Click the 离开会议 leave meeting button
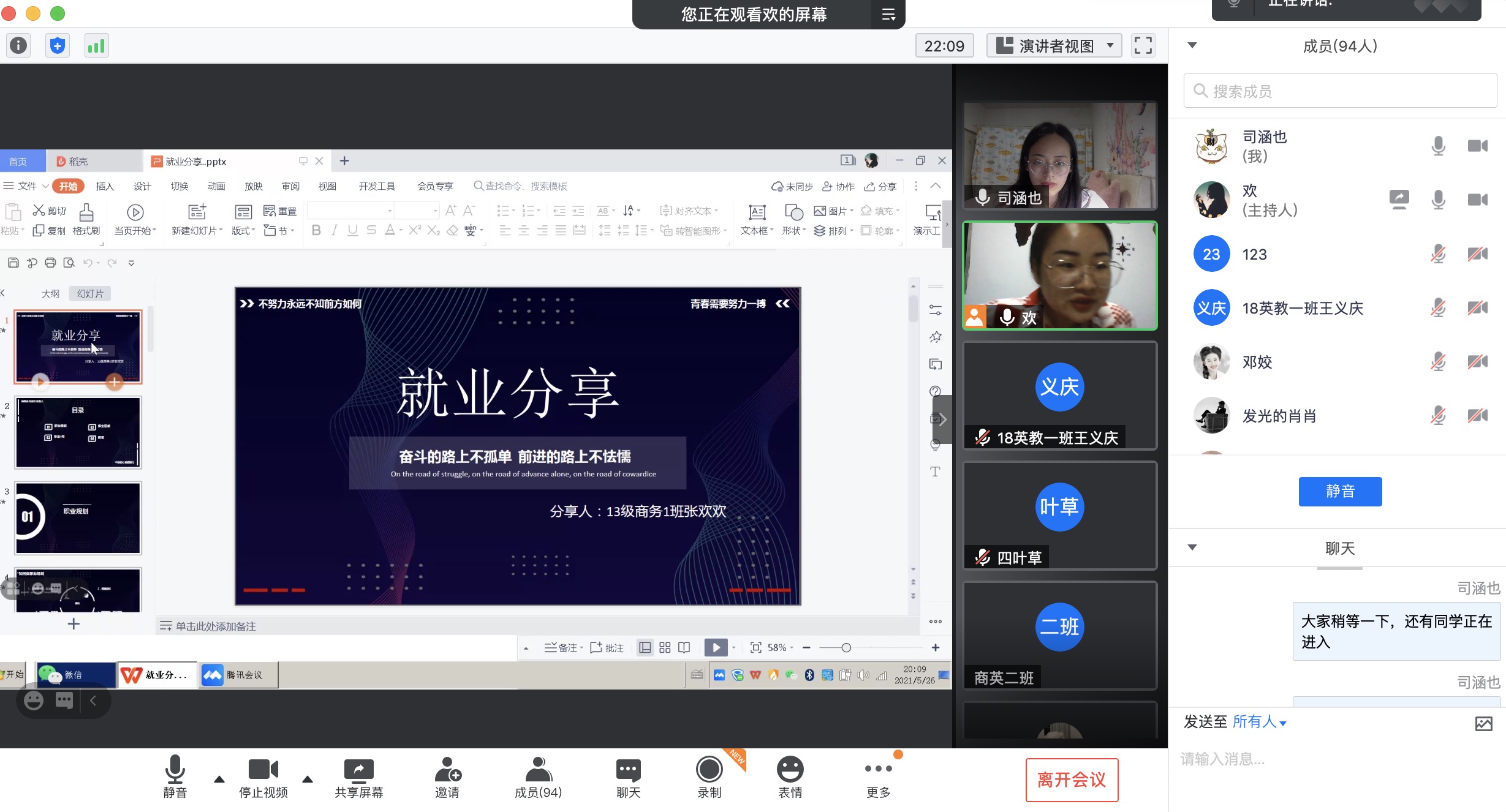 (1072, 780)
